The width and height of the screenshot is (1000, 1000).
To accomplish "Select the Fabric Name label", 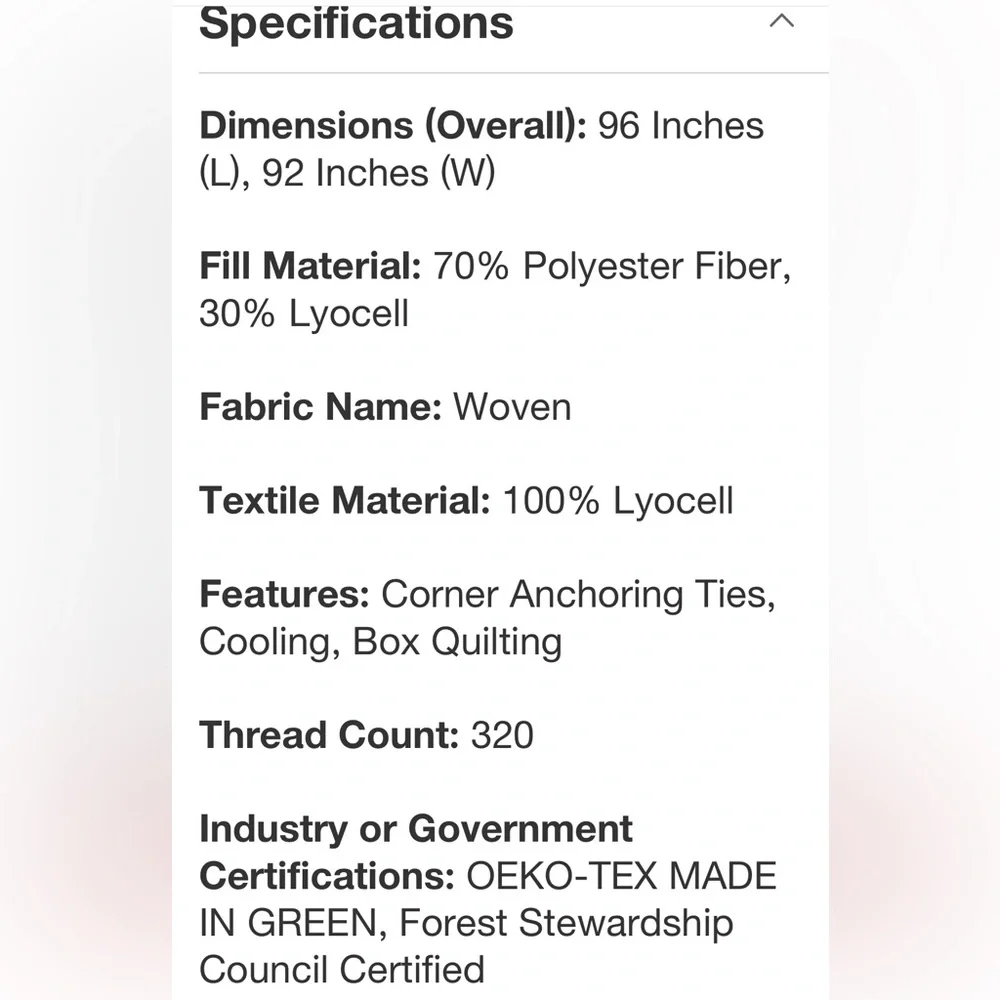I will [321, 407].
